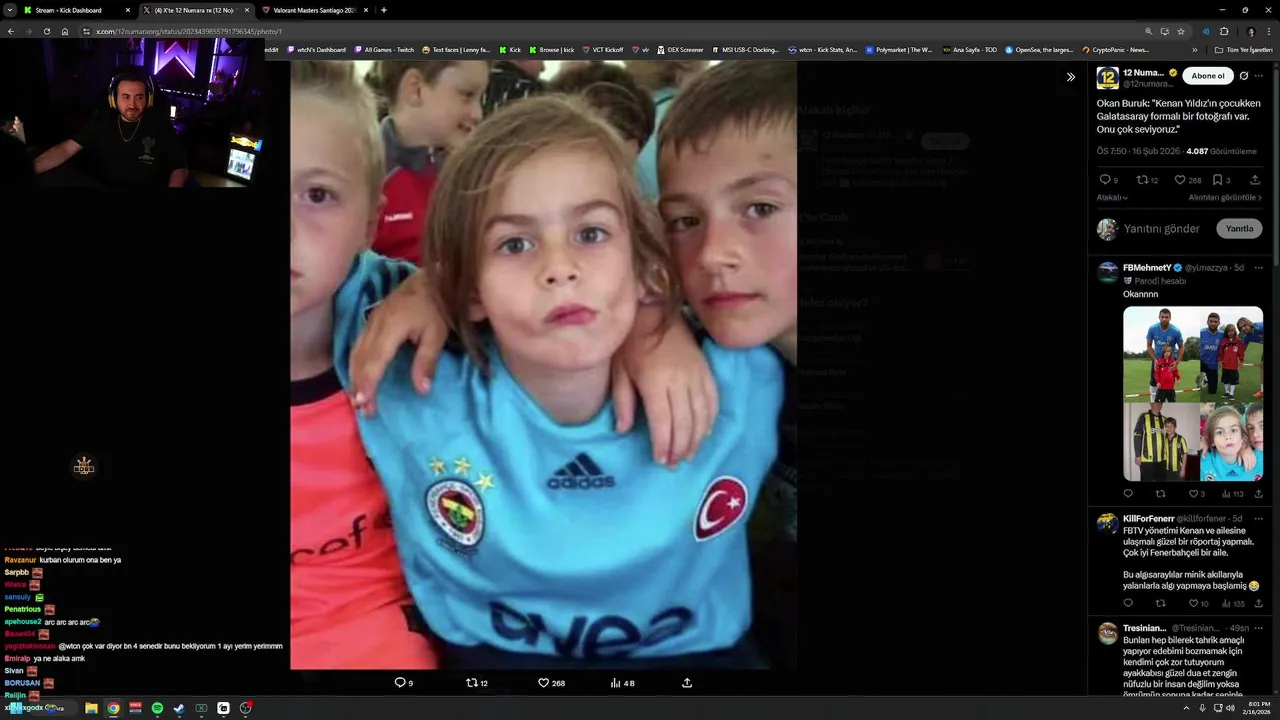
Task: Open the OpenSea bookmark
Action: tap(1038, 49)
